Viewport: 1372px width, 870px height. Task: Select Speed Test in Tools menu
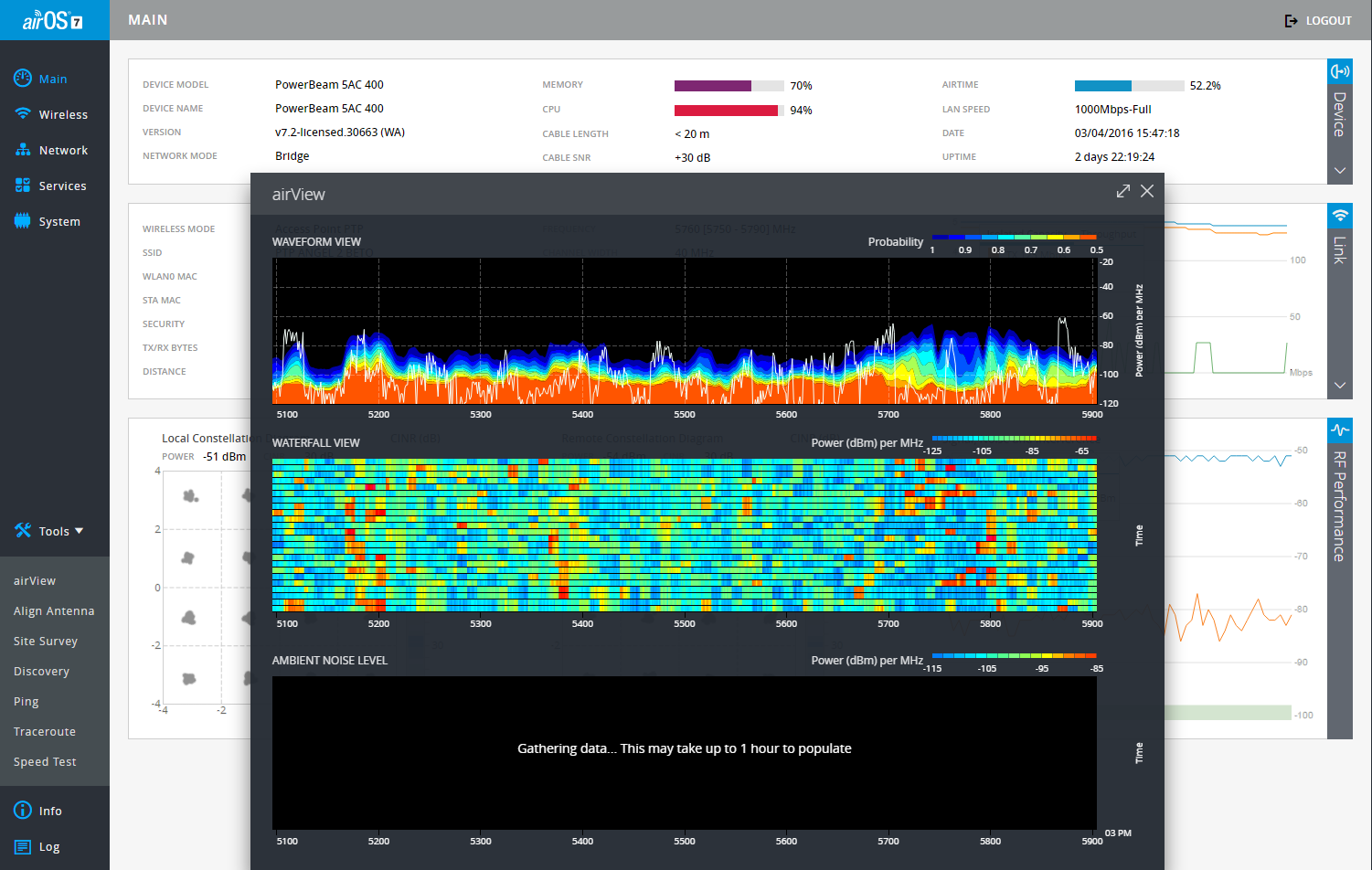(x=45, y=762)
